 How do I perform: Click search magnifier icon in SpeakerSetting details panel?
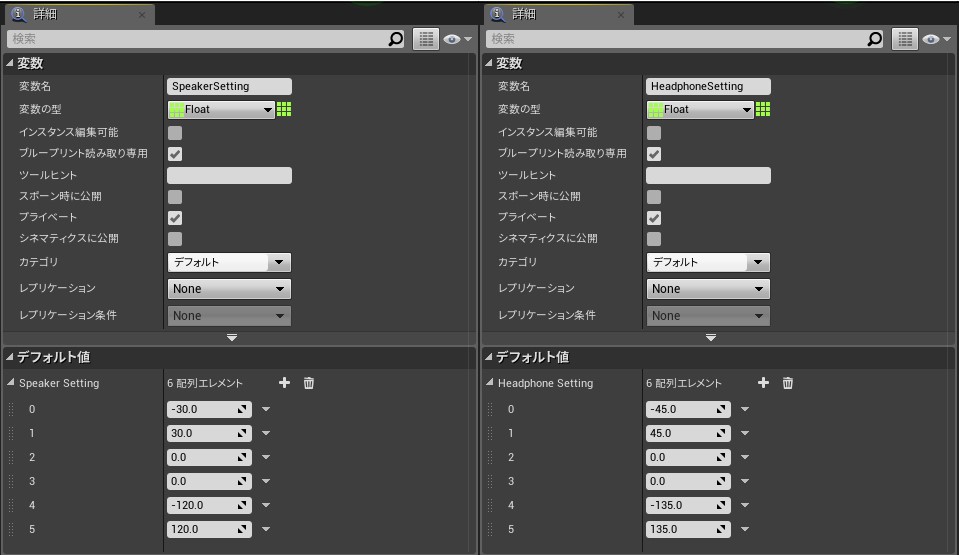click(396, 39)
